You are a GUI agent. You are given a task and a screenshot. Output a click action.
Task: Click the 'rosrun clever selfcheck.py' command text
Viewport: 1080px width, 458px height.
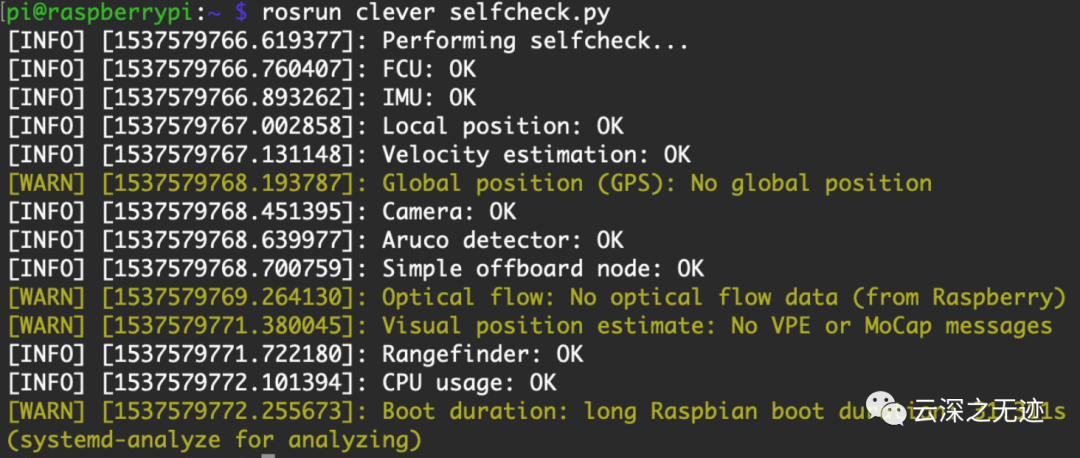coord(435,13)
